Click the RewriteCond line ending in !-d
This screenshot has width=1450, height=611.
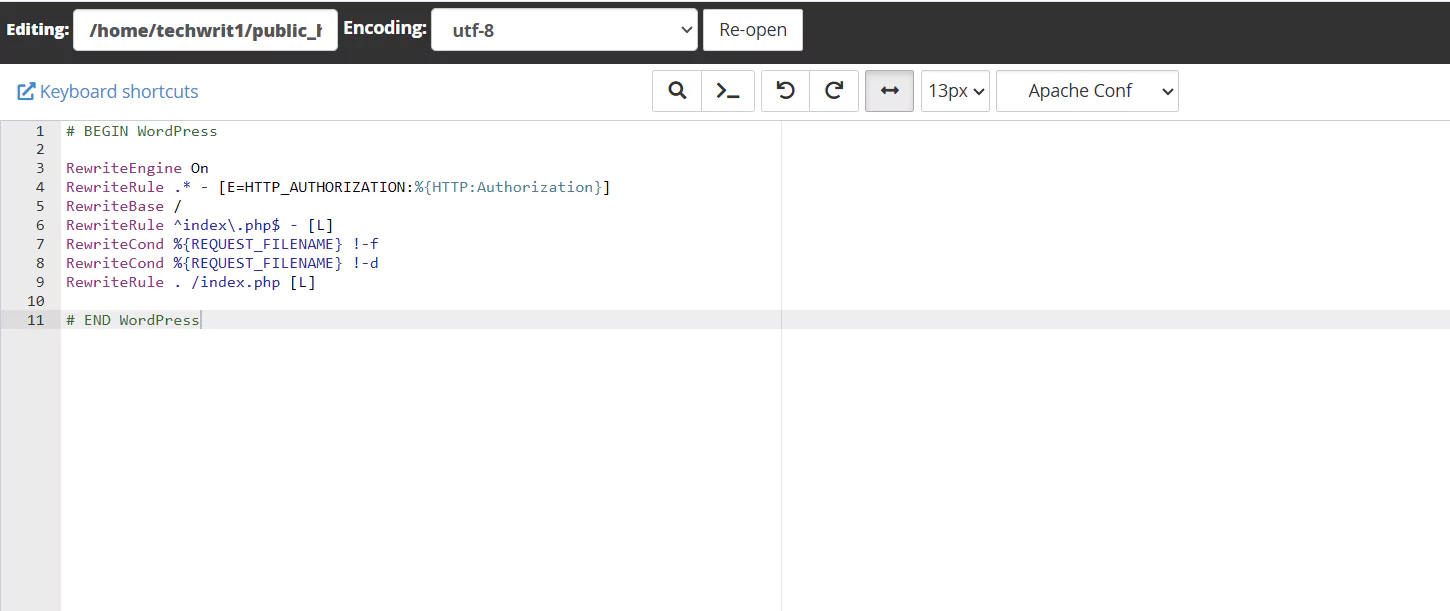(x=222, y=263)
